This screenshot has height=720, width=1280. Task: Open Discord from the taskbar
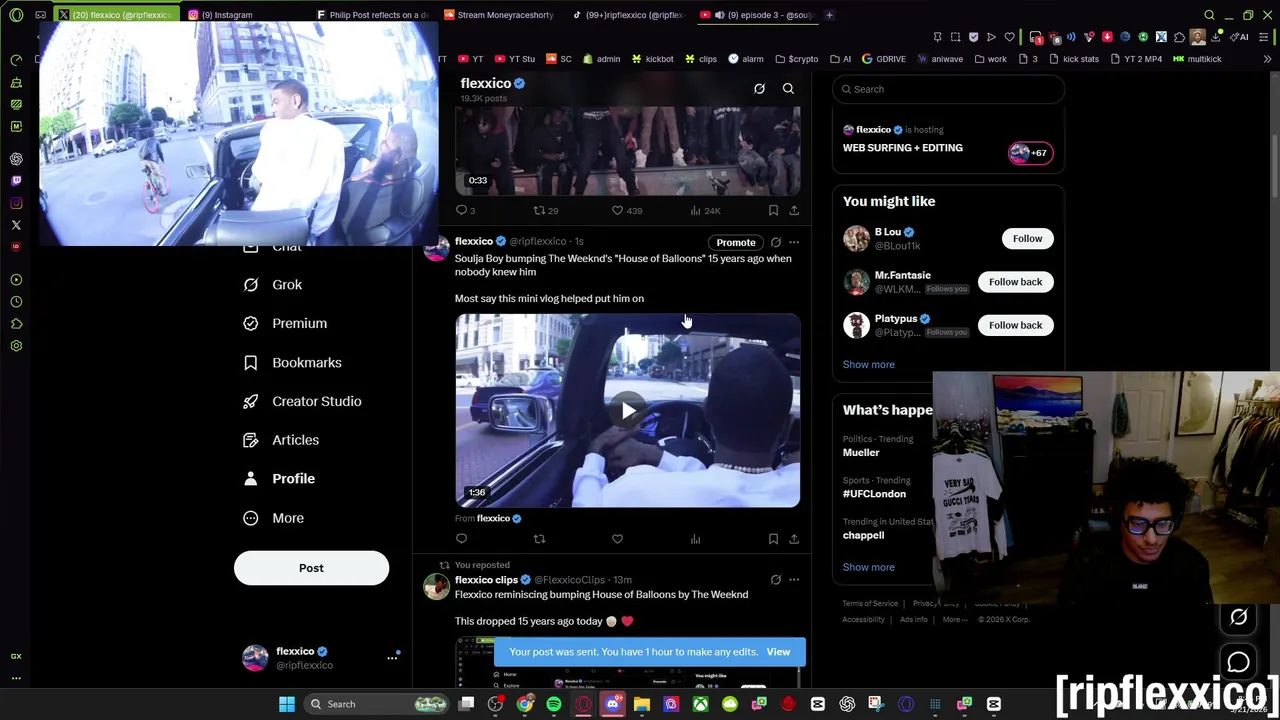coord(613,704)
